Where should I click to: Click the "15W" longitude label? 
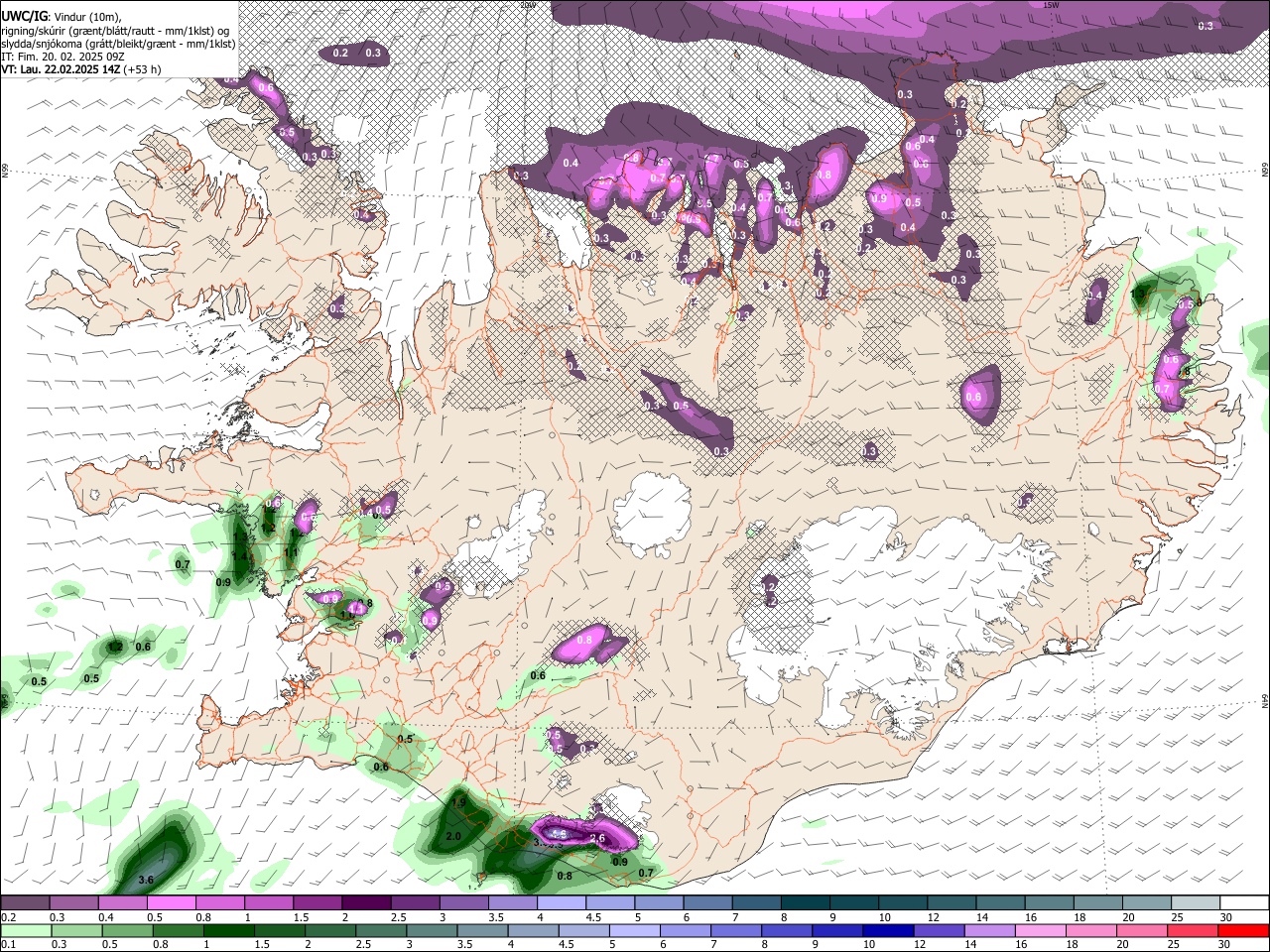(1052, 5)
